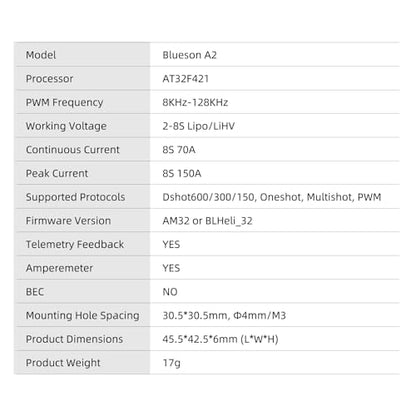This screenshot has width=416, height=416.
Task: Click the Mounting Hole Spacing label
Action: (x=82, y=315)
